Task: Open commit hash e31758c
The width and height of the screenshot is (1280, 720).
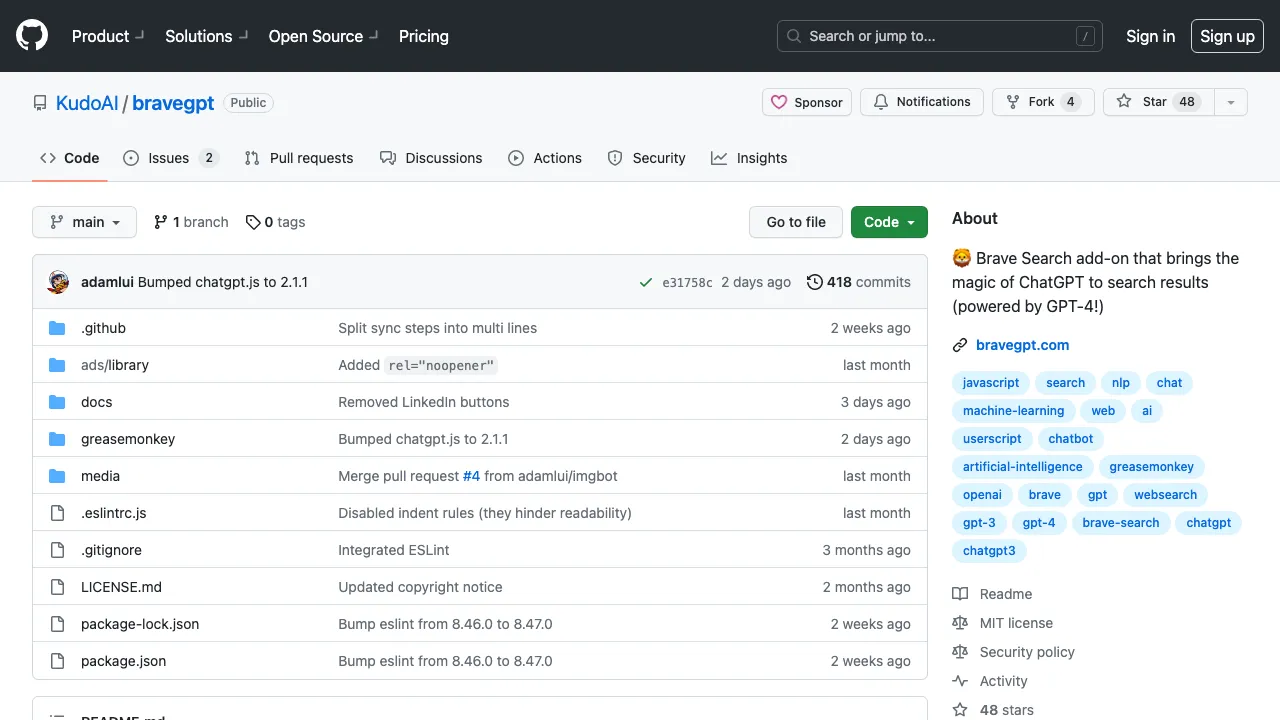Action: click(x=687, y=283)
